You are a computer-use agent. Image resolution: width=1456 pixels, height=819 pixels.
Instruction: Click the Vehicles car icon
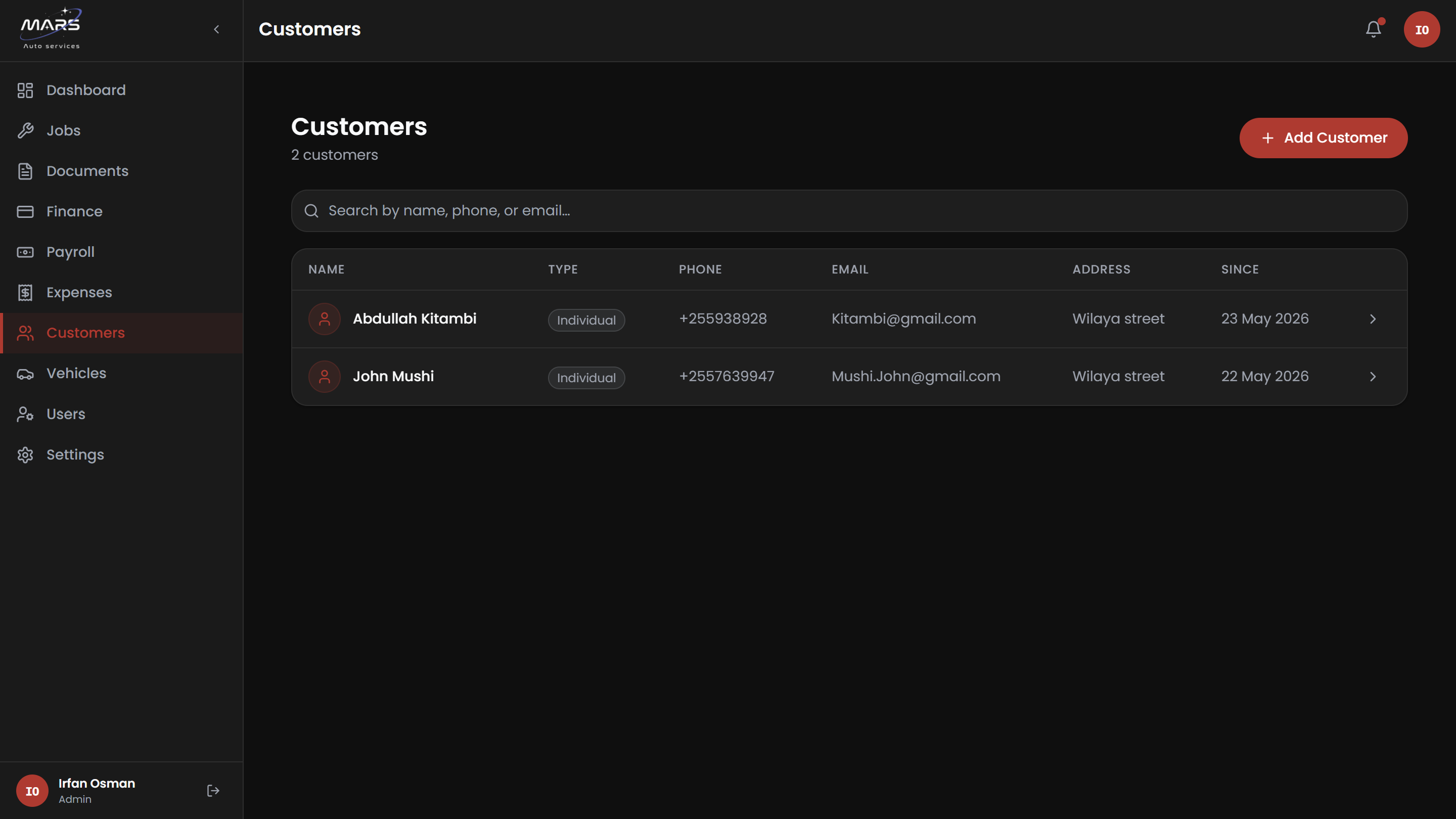click(x=25, y=374)
